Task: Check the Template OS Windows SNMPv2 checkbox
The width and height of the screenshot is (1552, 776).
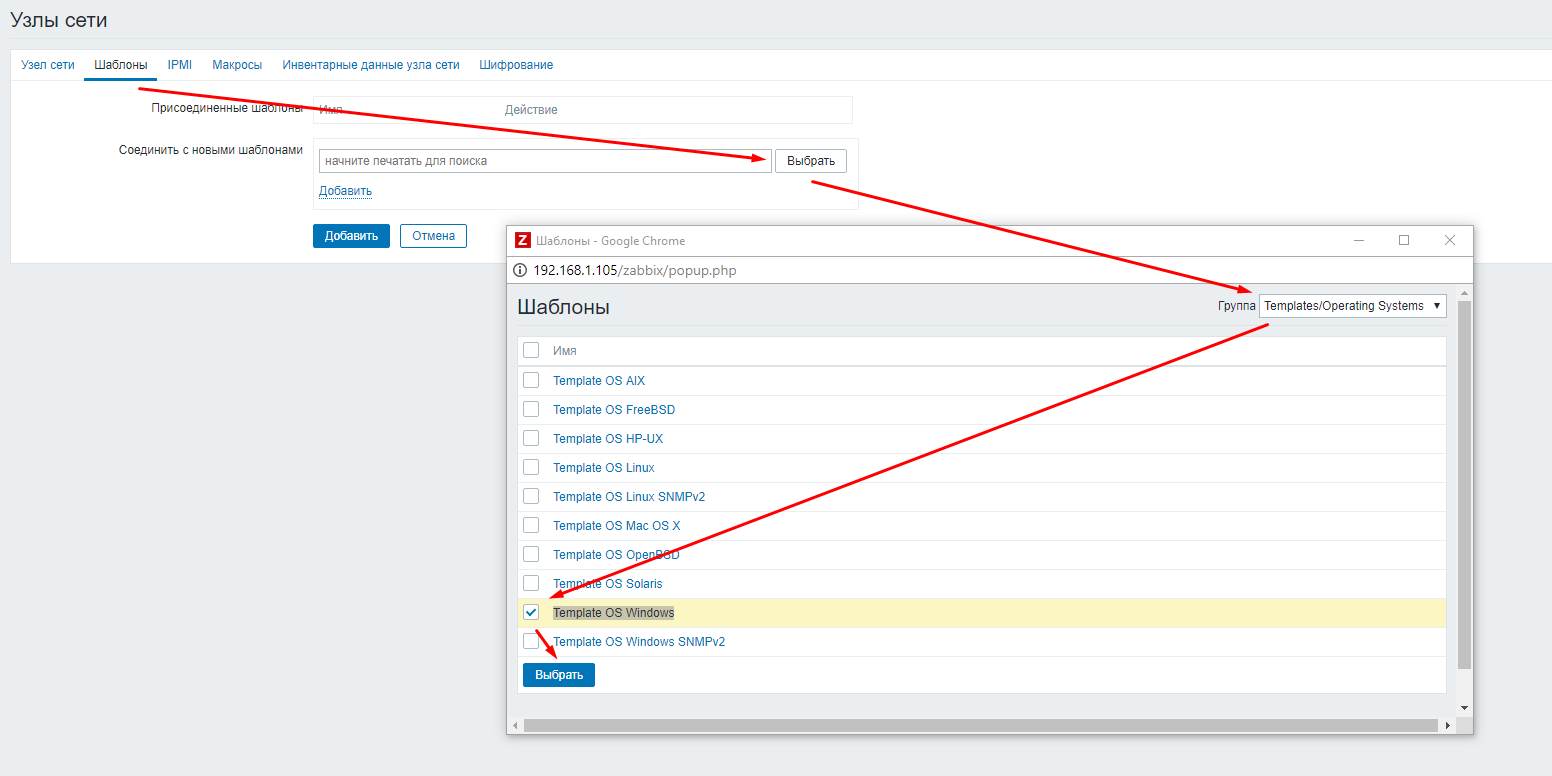Action: (531, 641)
